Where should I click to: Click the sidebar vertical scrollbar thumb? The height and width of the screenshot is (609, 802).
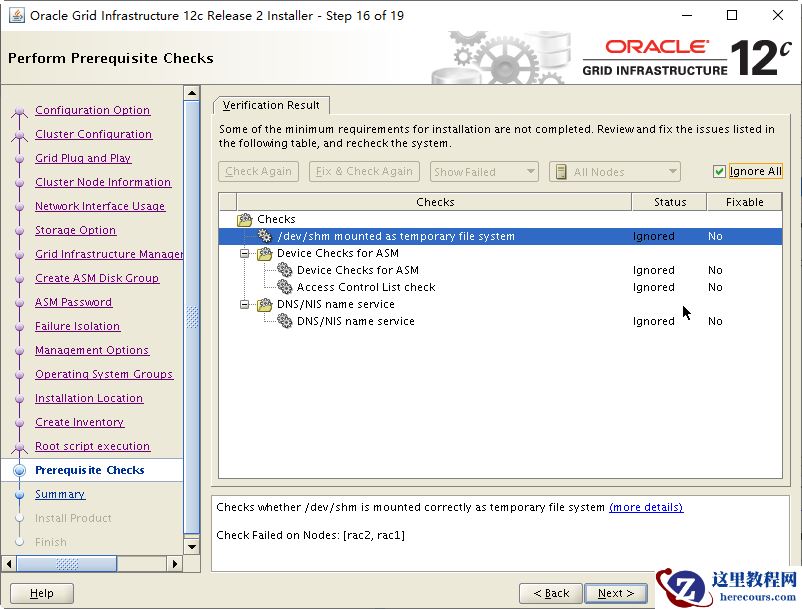coord(192,317)
